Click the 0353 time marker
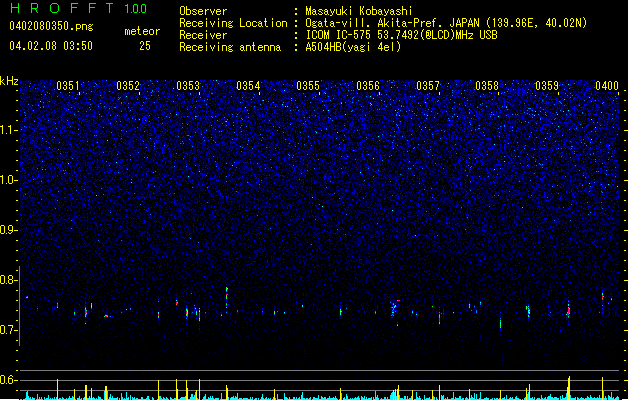The height and width of the screenshot is (400, 629). click(x=188, y=86)
